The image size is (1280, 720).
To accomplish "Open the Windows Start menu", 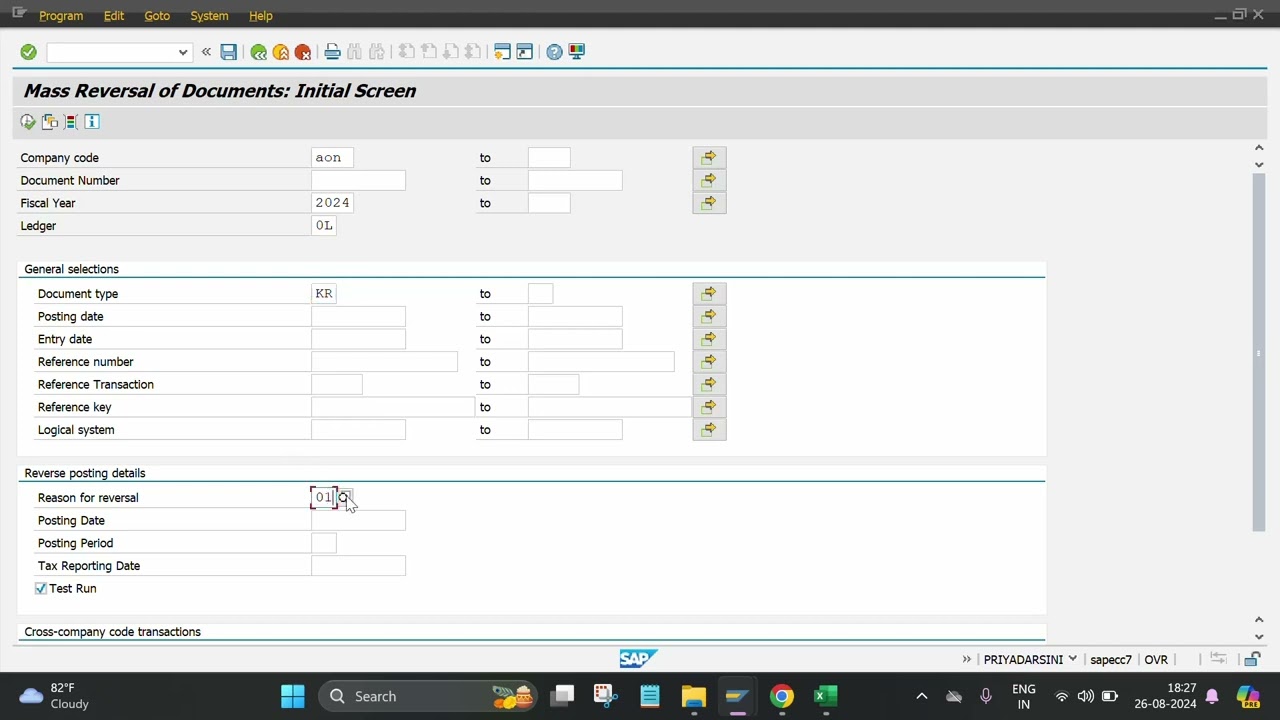I will point(293,696).
